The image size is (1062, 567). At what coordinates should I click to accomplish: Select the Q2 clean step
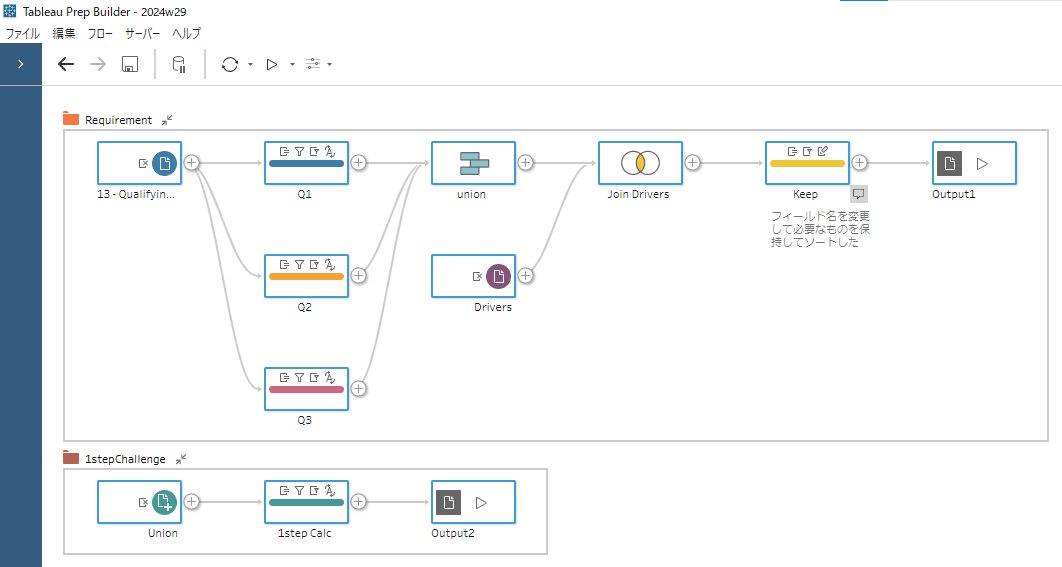[x=306, y=276]
